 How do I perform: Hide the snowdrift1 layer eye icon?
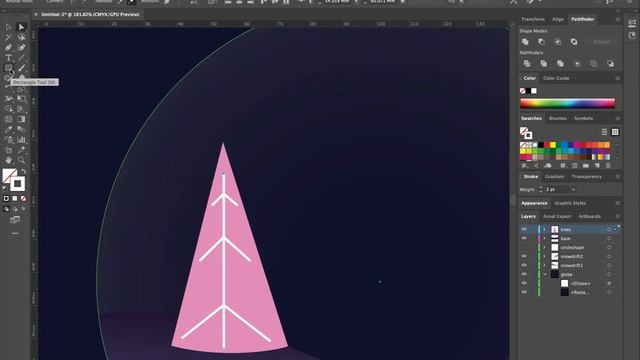click(524, 265)
